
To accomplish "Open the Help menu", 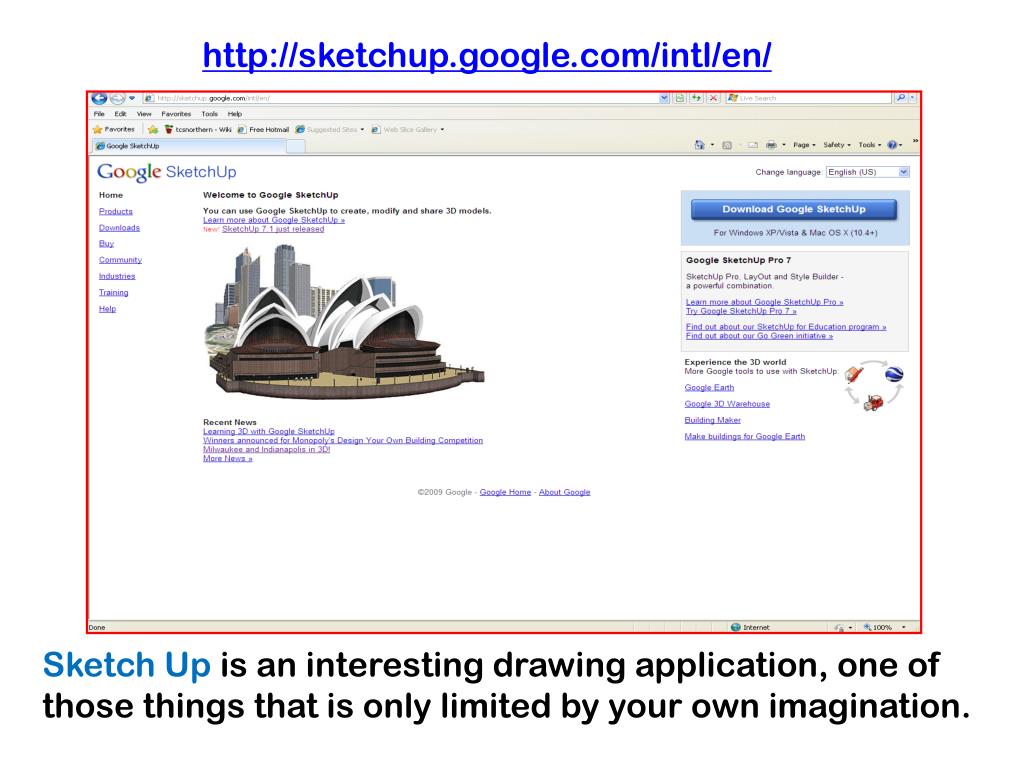I will click(x=234, y=114).
